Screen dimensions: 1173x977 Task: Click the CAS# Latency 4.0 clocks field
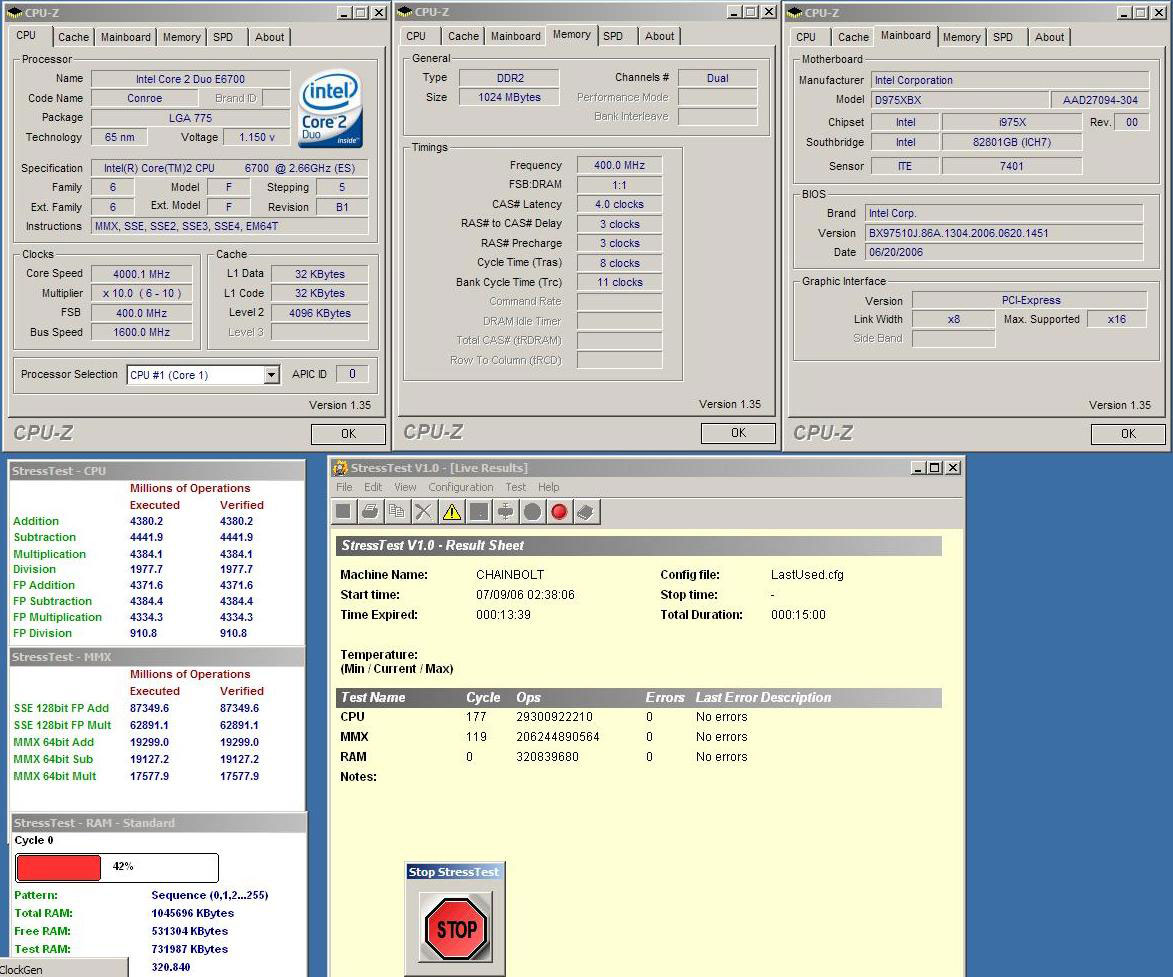tap(619, 204)
